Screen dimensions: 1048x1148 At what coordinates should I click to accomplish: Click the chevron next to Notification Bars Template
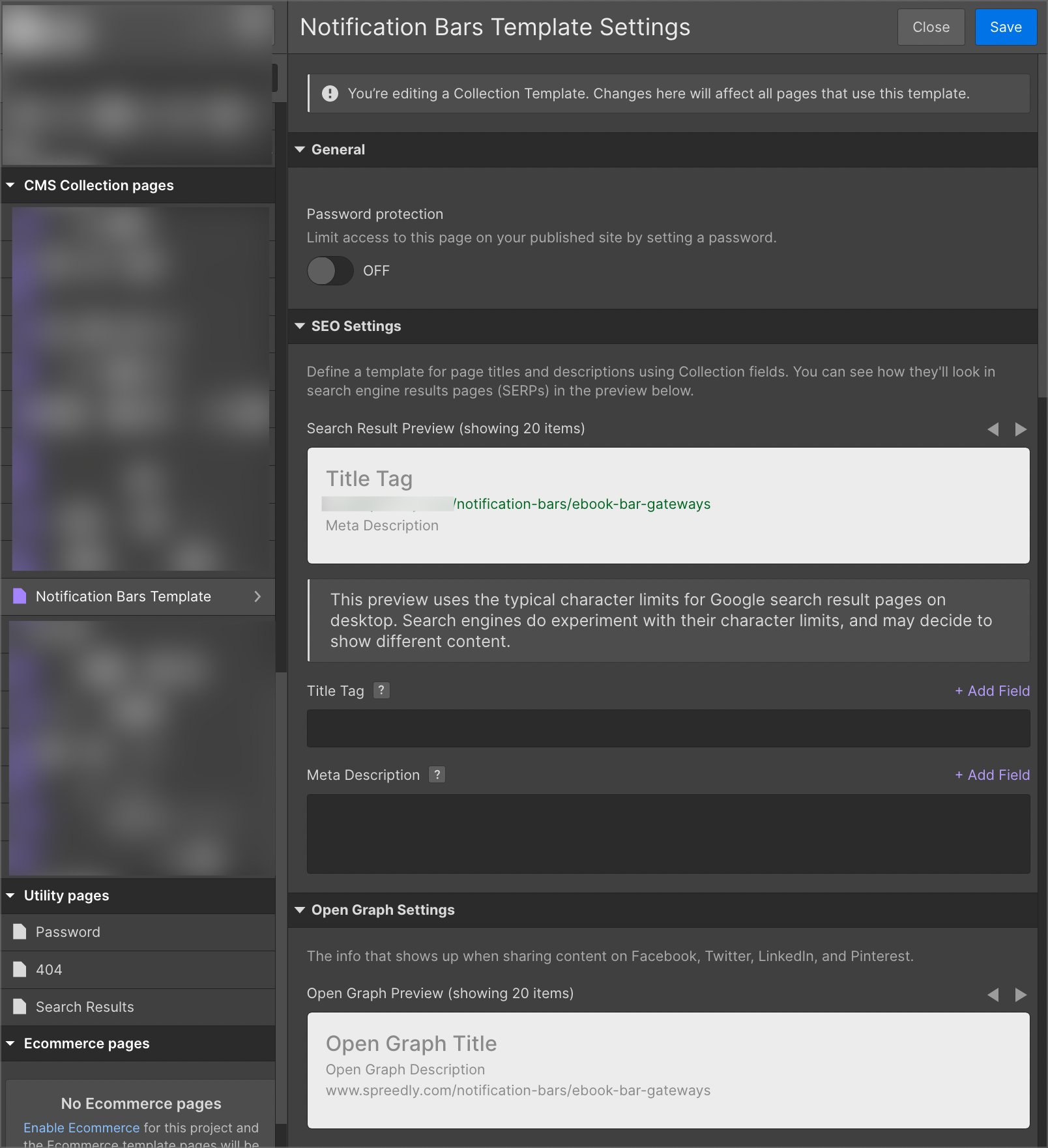point(258,596)
